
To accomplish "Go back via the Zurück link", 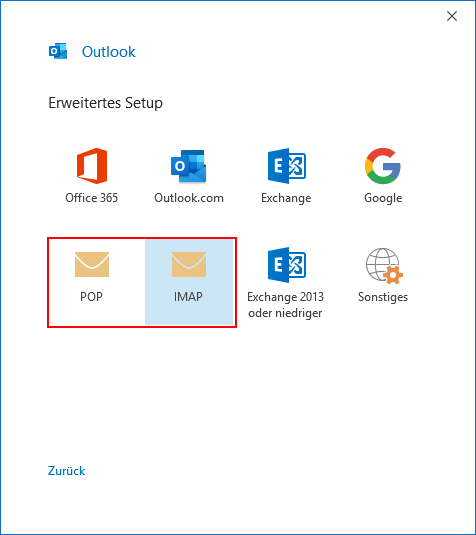I will pos(67,471).
